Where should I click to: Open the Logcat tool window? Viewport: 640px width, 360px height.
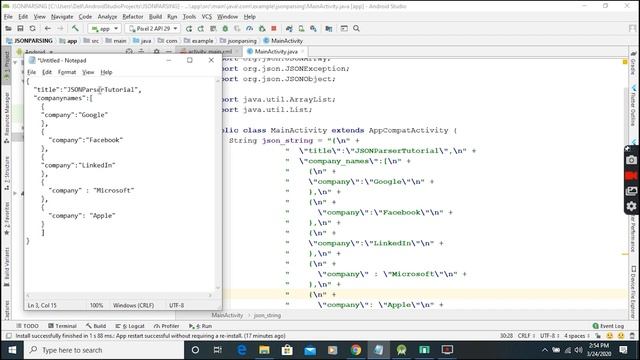click(x=130, y=326)
